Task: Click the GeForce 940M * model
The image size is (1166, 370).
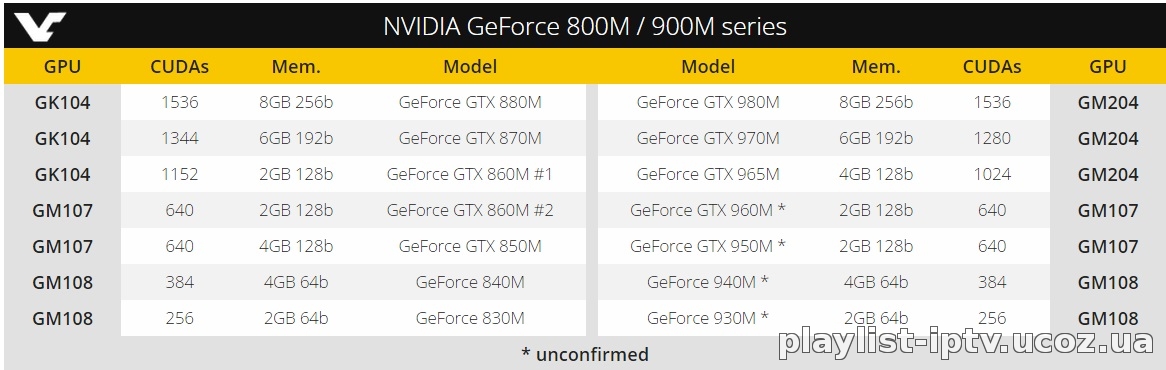Action: point(708,282)
